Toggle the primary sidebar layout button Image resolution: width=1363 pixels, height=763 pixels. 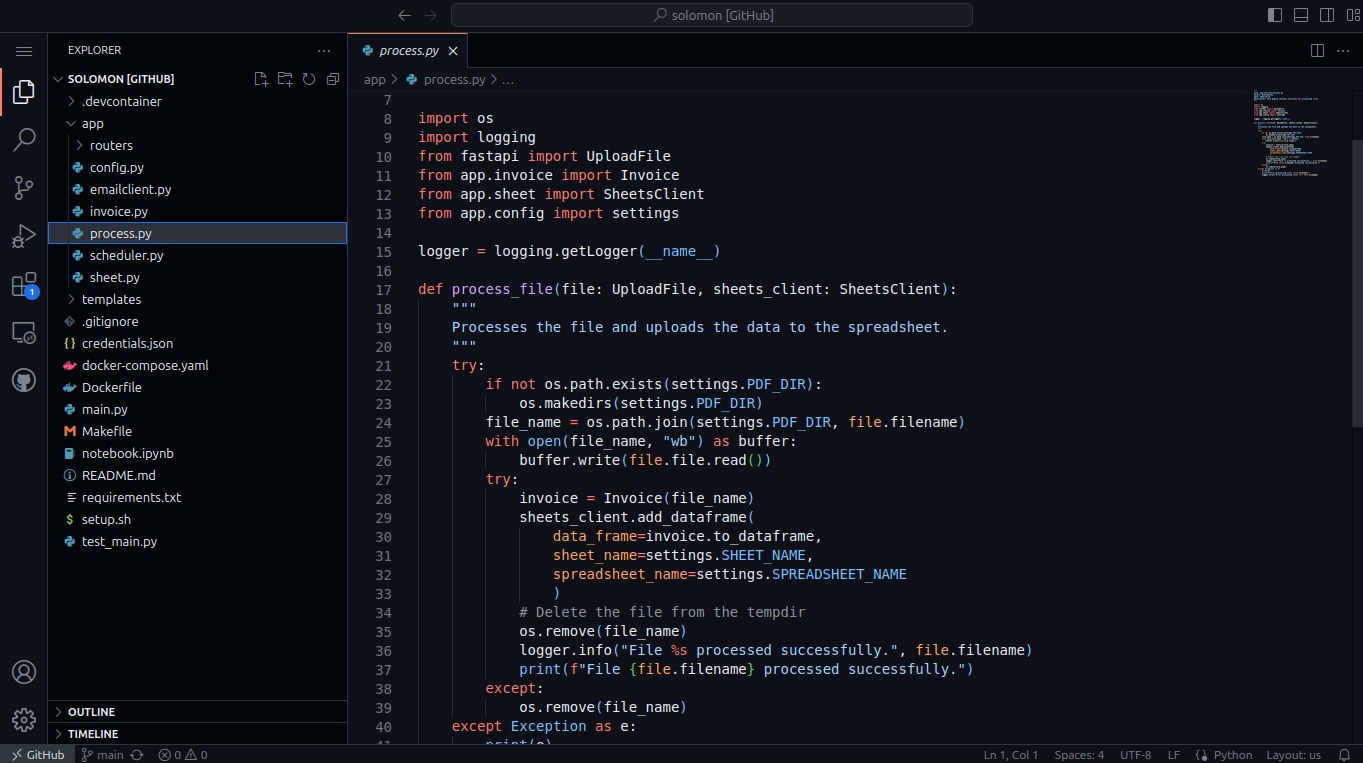point(1275,15)
